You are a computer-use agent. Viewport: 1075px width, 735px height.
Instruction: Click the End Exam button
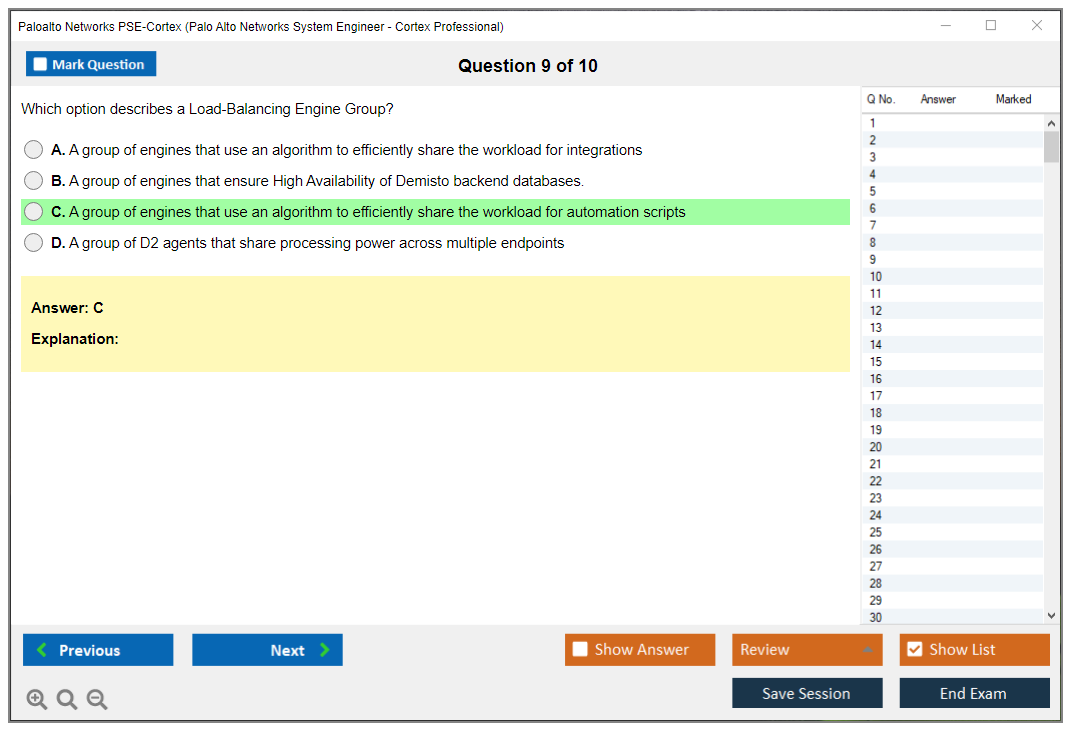click(974, 693)
